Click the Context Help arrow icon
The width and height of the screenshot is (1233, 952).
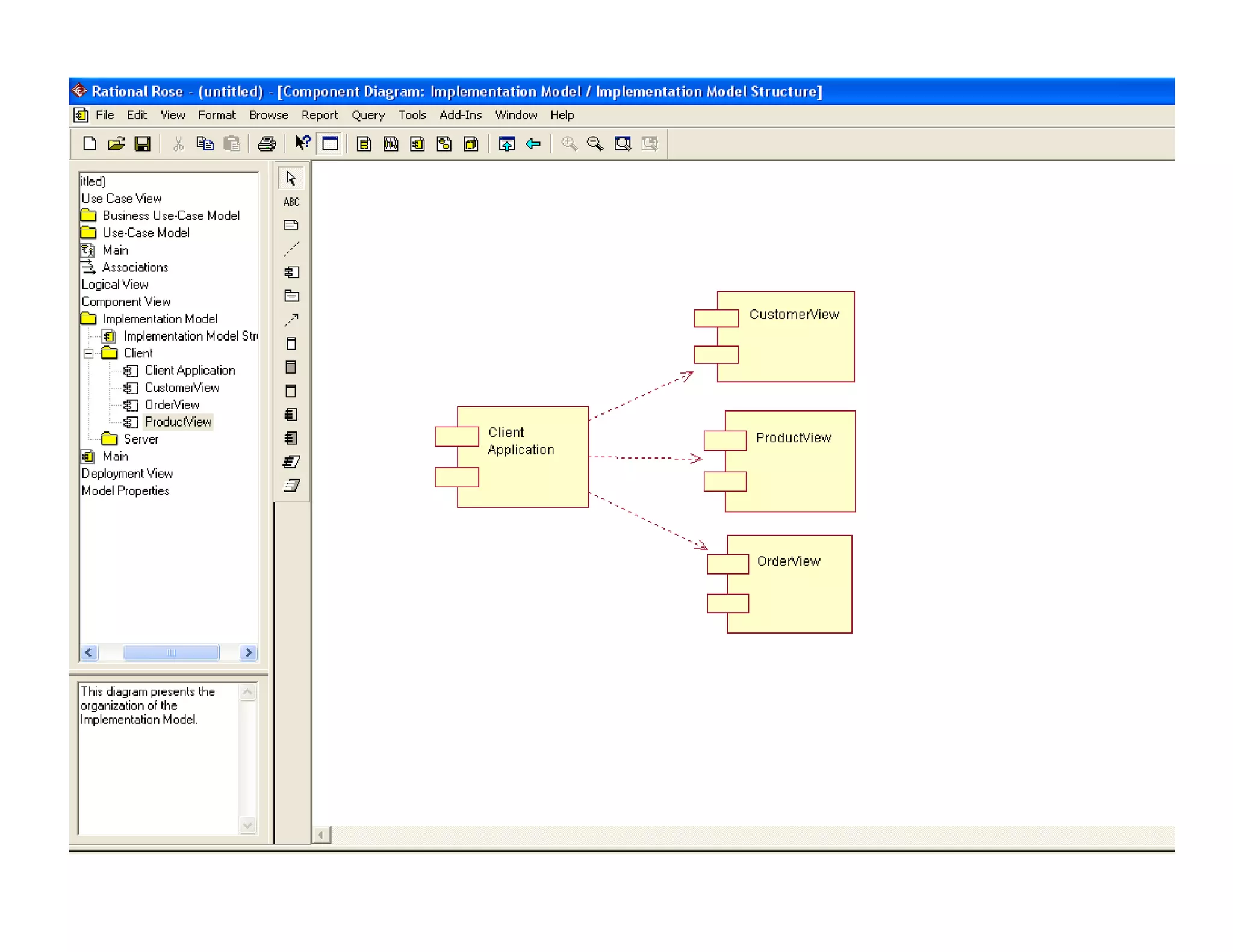point(302,144)
